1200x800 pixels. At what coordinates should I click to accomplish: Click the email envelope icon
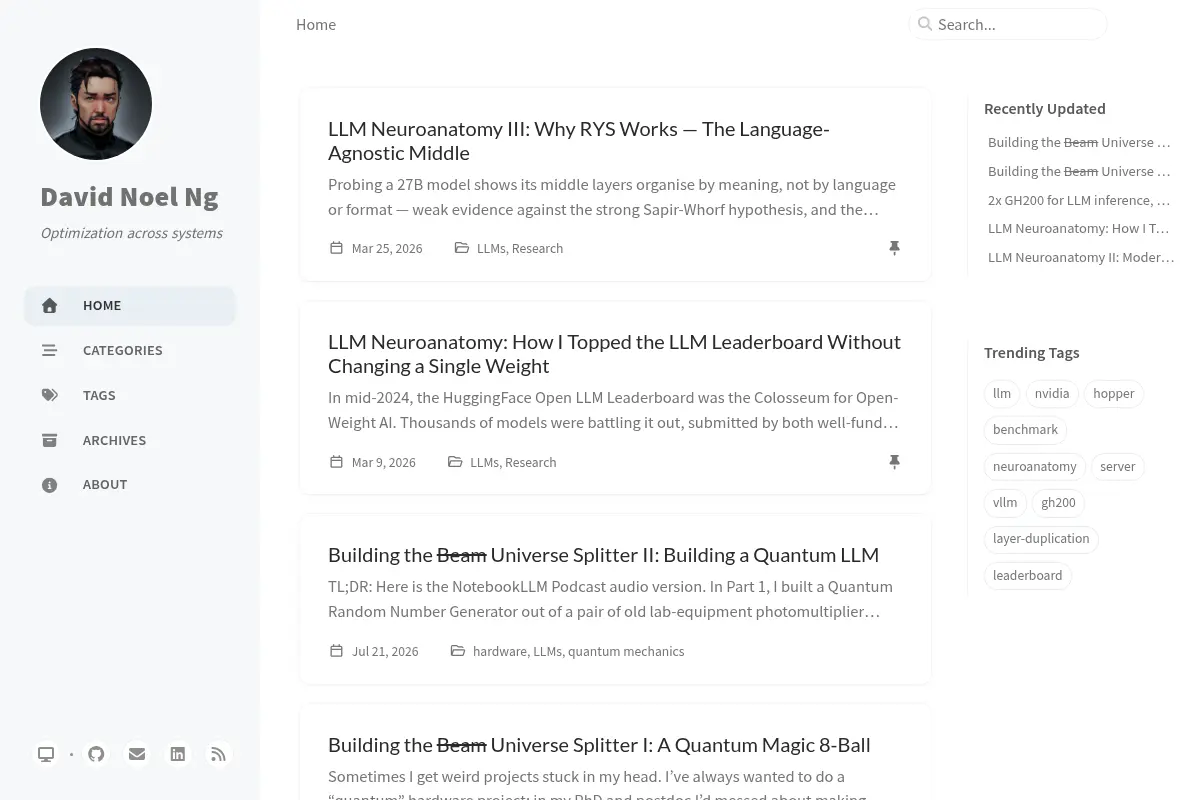[137, 754]
